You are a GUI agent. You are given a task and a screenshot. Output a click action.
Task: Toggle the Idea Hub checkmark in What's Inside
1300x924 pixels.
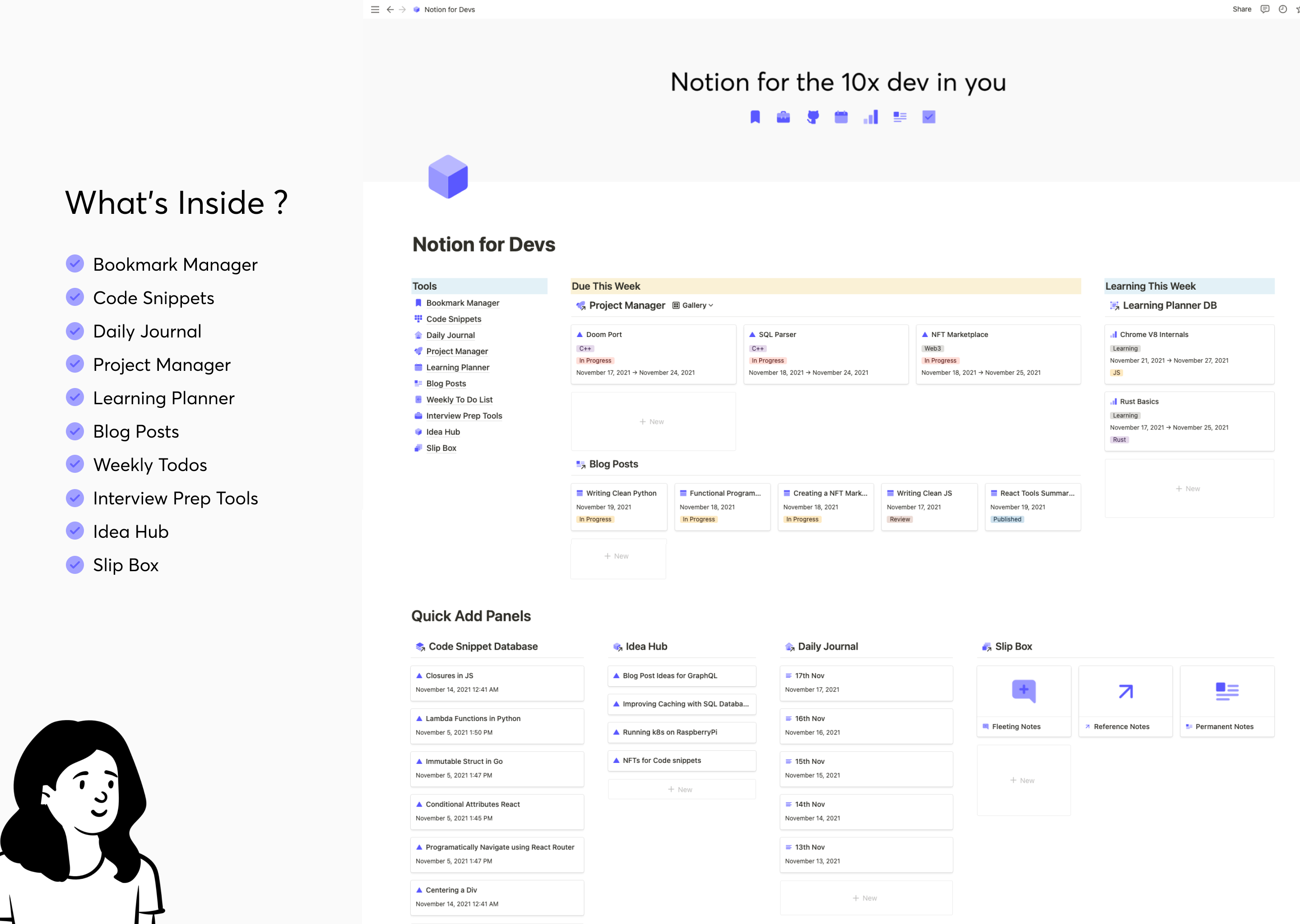(x=74, y=530)
